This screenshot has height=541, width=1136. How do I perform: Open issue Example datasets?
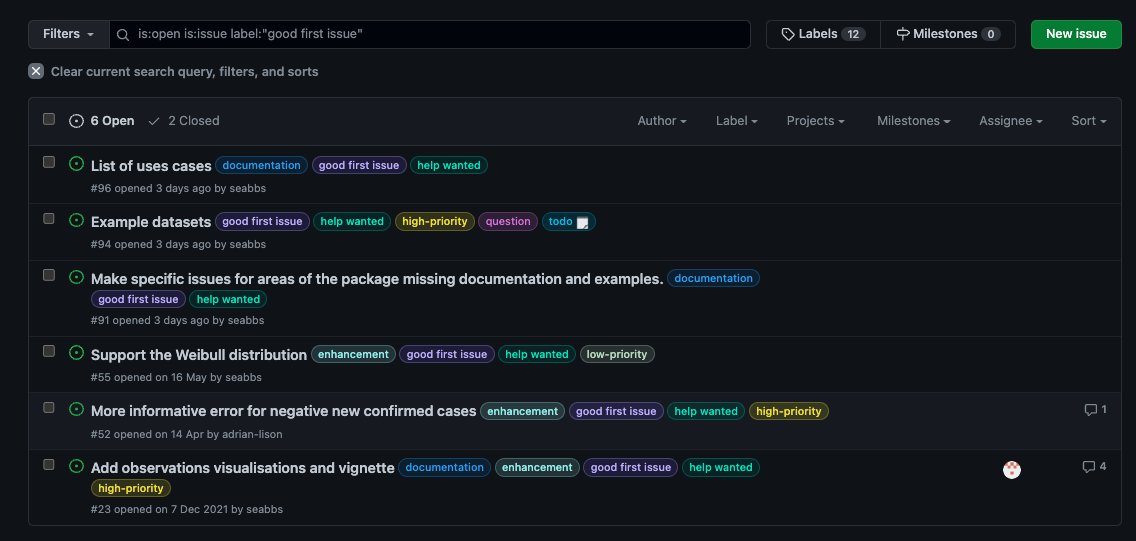click(x=151, y=222)
